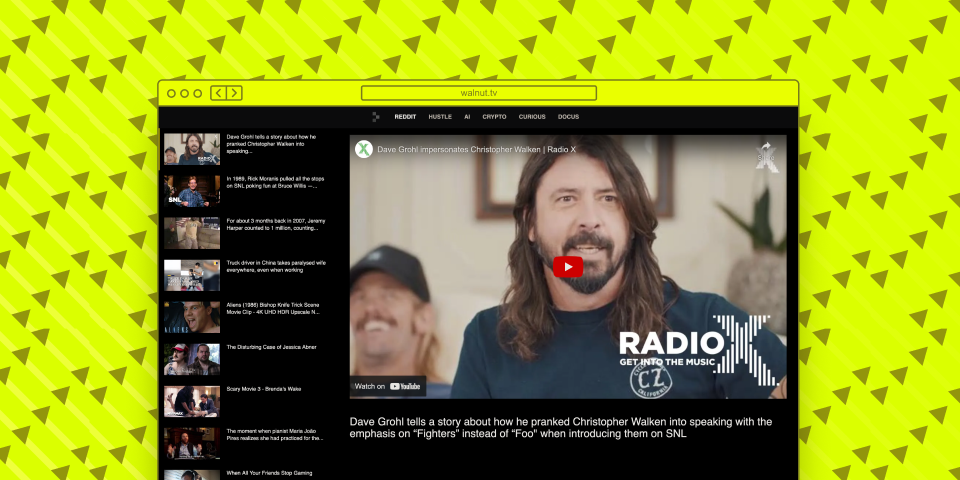The image size is (960, 480).
Task: Select the pianist Maria João Pires thumbnail
Action: point(192,443)
